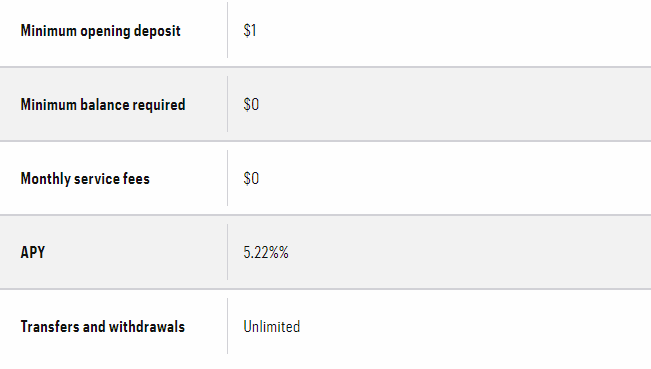The height and width of the screenshot is (369, 651).
Task: Click the word 'Monthly' in fees row
Action: [x=46, y=179]
